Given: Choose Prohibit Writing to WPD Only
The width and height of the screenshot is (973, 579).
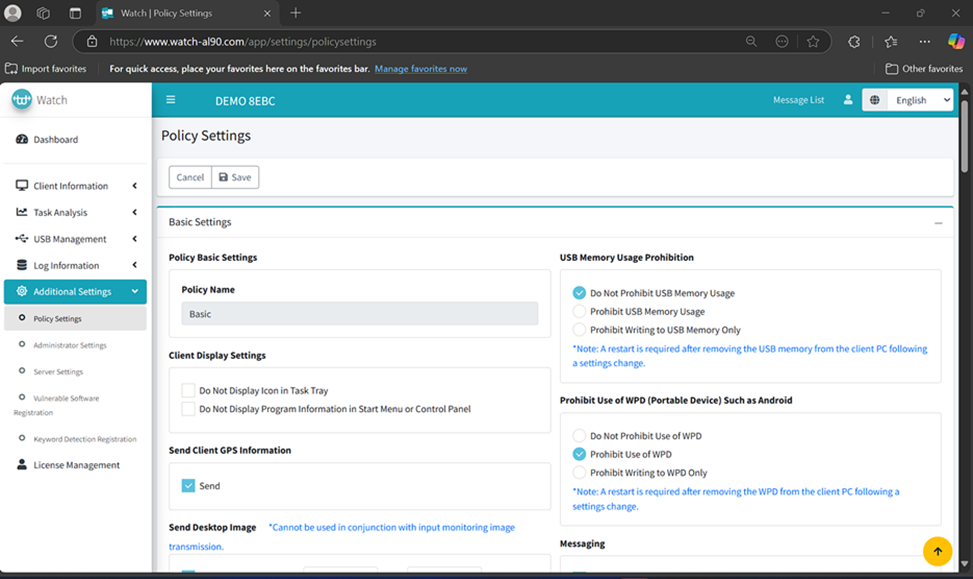Looking at the screenshot, I should point(579,473).
